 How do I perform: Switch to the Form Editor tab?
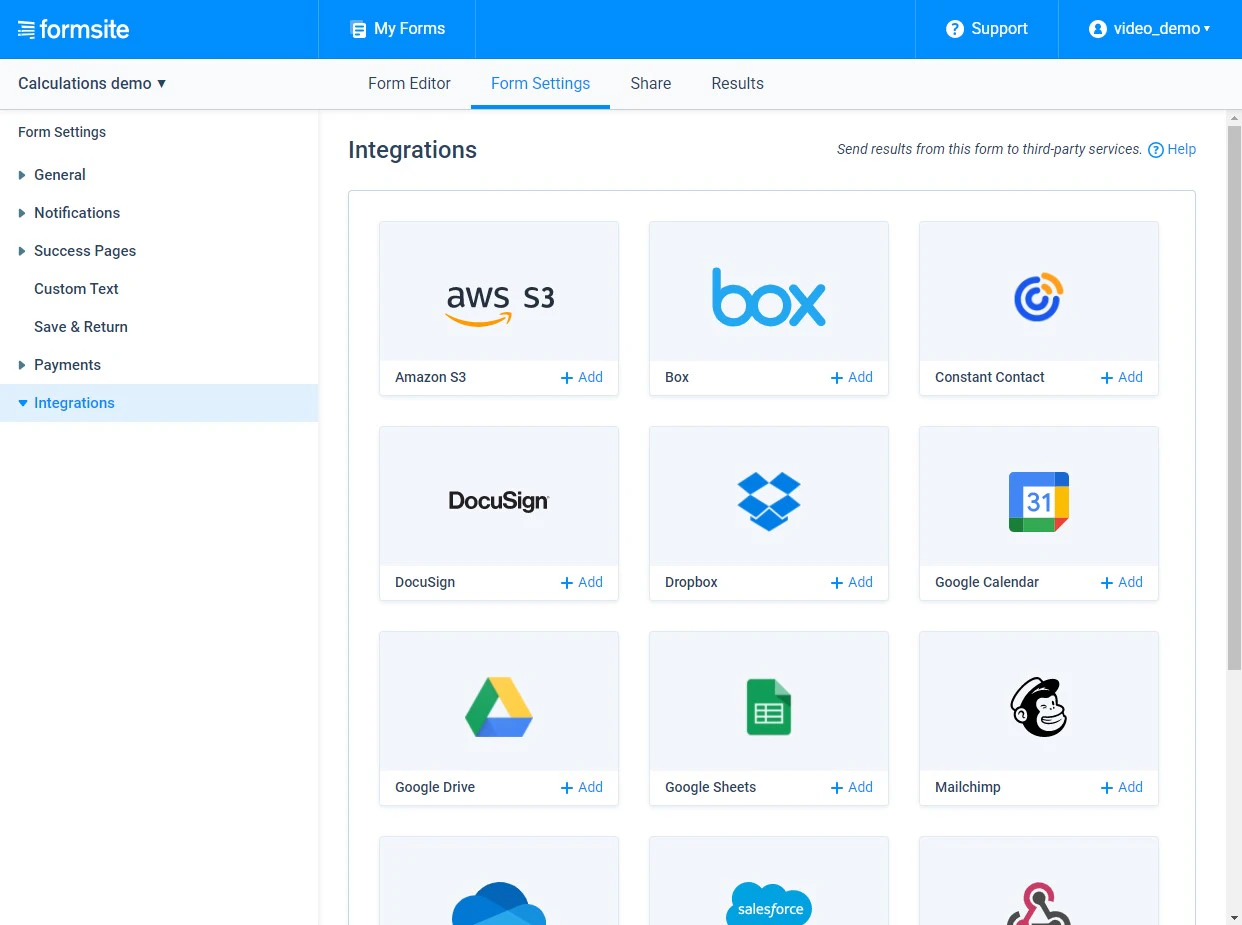pyautogui.click(x=409, y=84)
